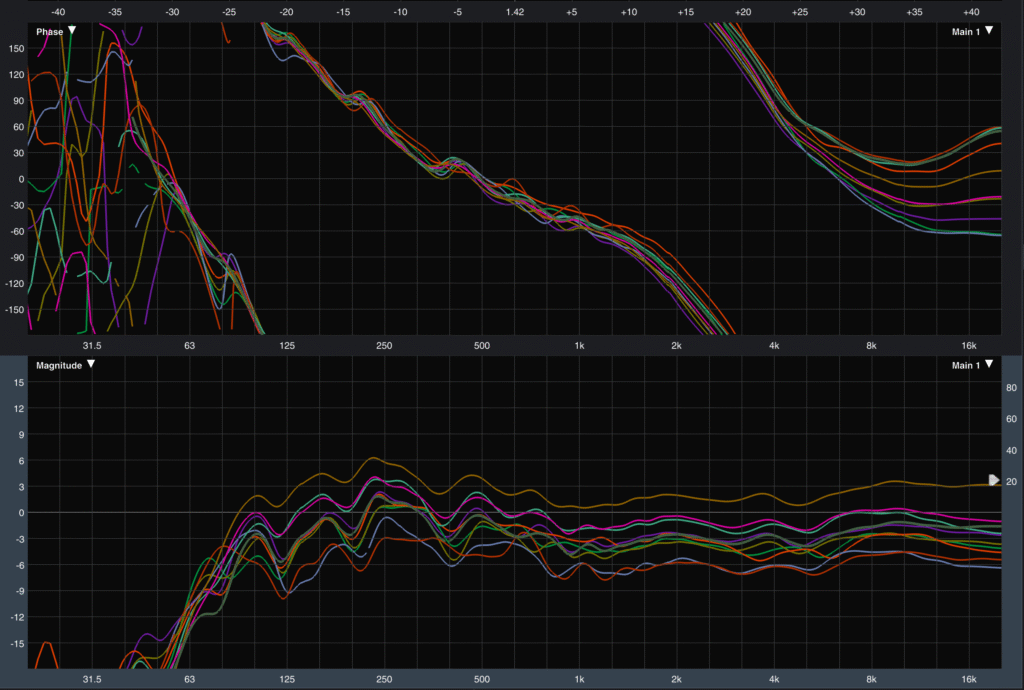Click the level marker near 20 on right scale

click(x=994, y=481)
